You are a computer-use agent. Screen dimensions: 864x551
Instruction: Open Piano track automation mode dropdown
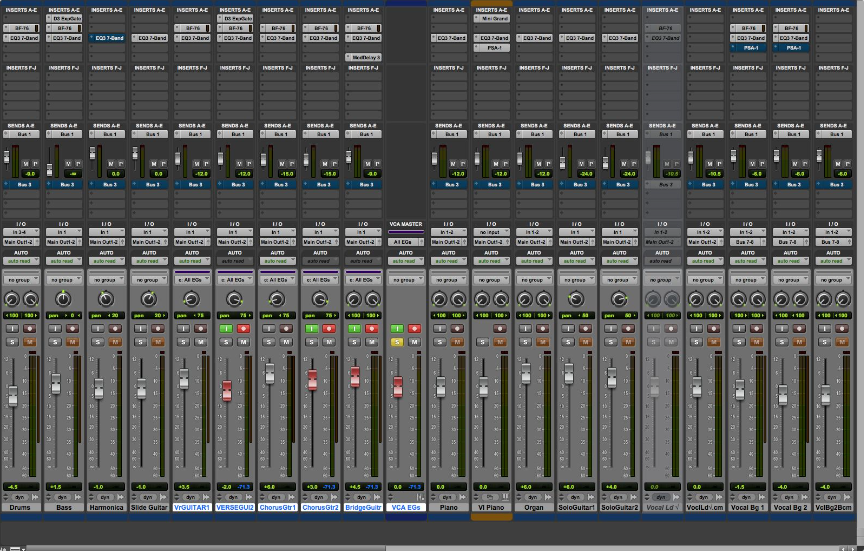click(448, 261)
